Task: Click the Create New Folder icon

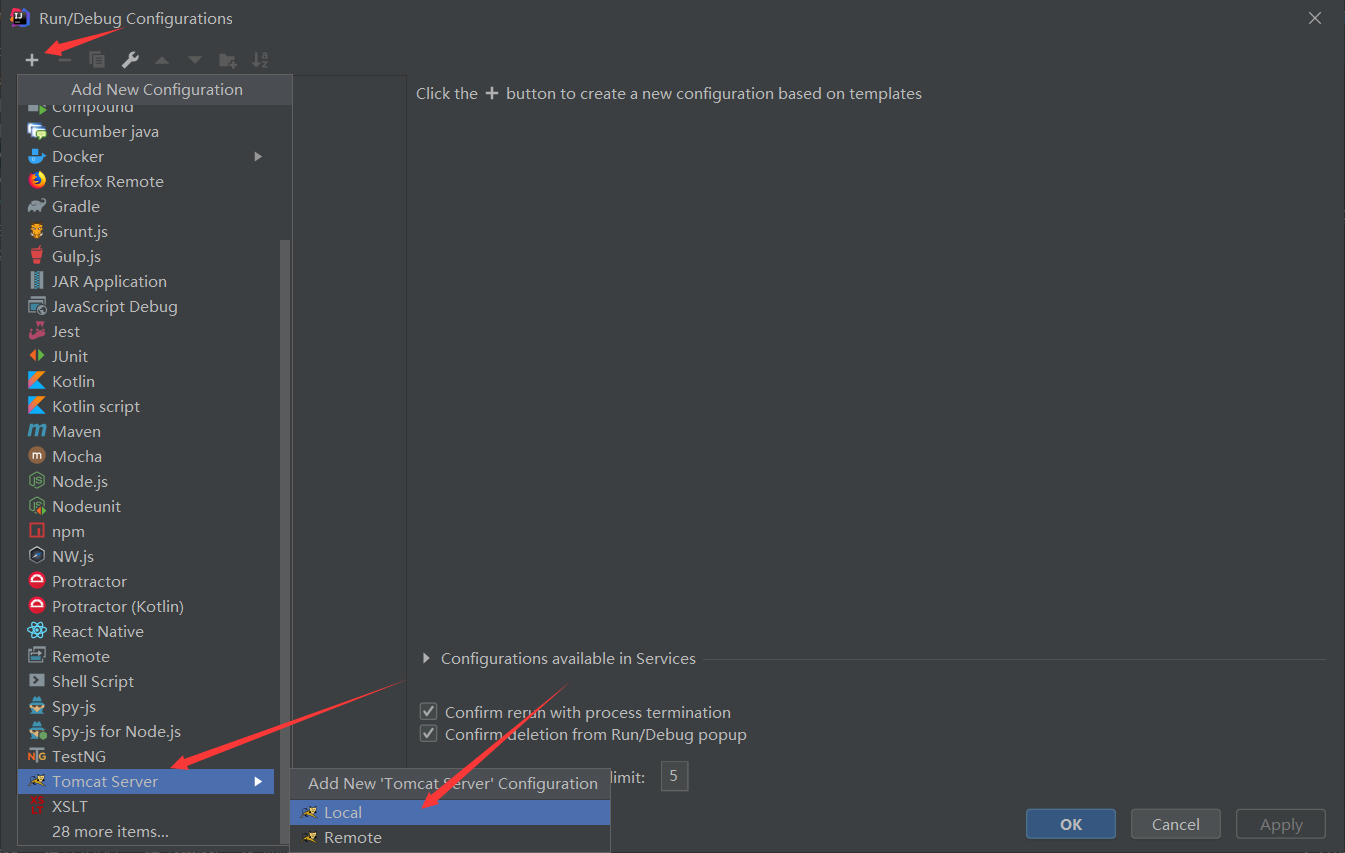Action: [228, 60]
